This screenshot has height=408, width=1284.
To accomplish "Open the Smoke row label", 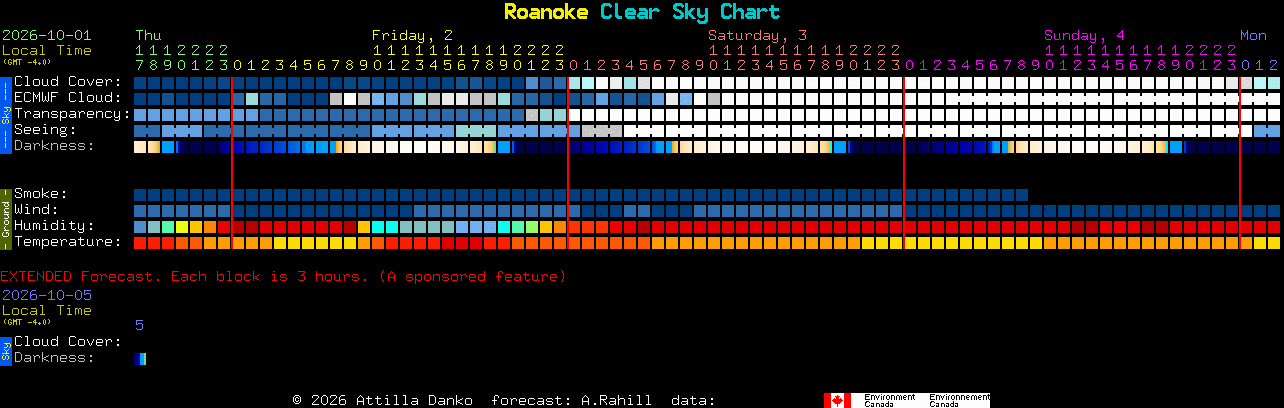I will (41, 194).
